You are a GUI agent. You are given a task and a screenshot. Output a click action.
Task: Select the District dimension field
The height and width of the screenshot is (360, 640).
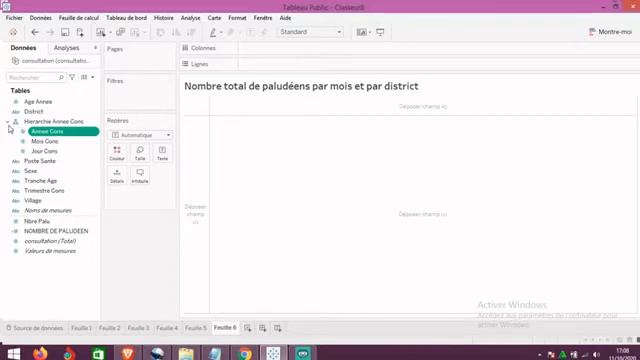click(x=33, y=111)
